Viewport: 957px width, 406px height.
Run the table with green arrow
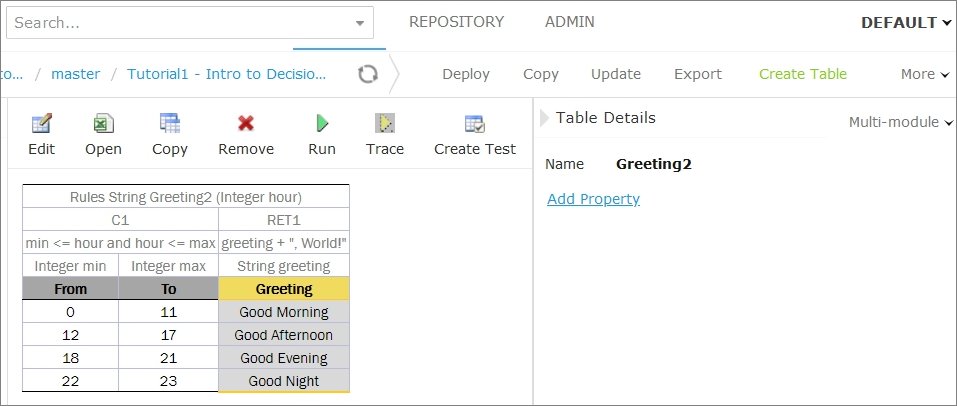[322, 124]
